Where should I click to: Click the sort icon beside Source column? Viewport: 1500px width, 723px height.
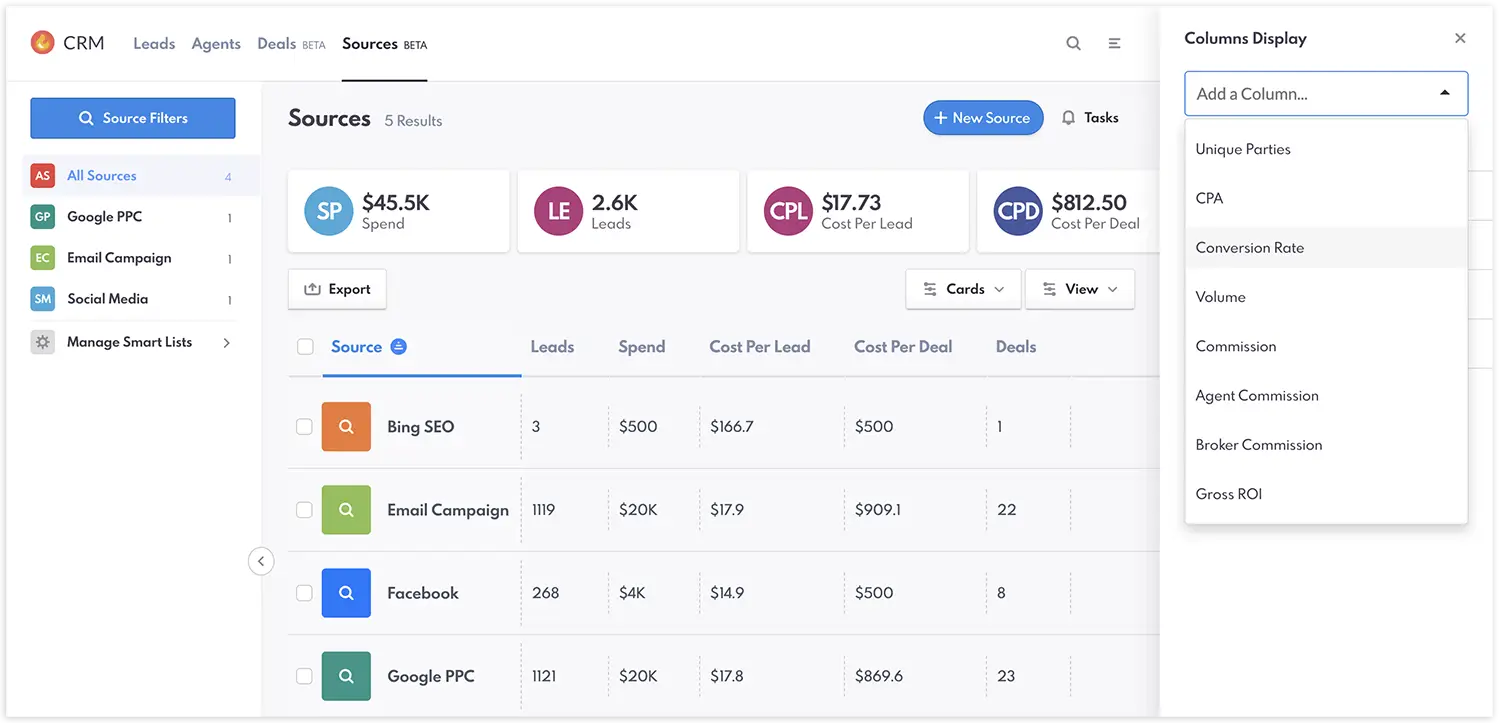pyautogui.click(x=398, y=347)
